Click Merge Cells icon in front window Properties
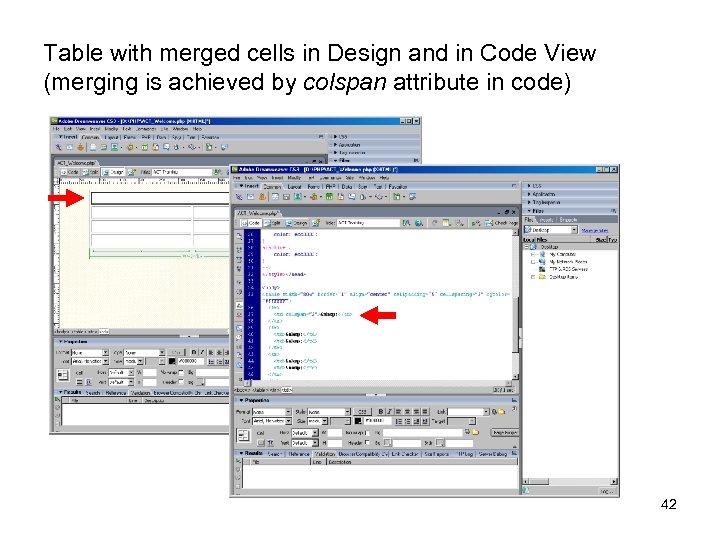 261,443
